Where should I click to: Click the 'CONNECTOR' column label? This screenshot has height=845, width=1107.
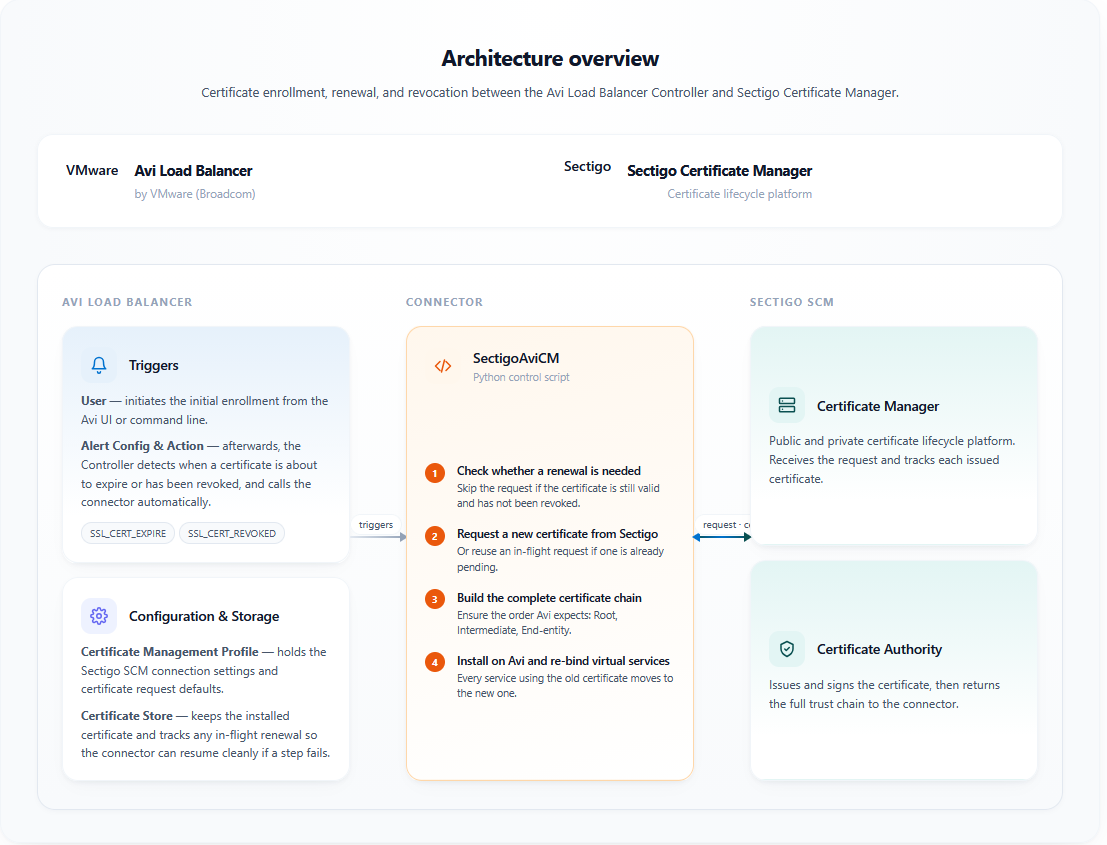click(444, 302)
